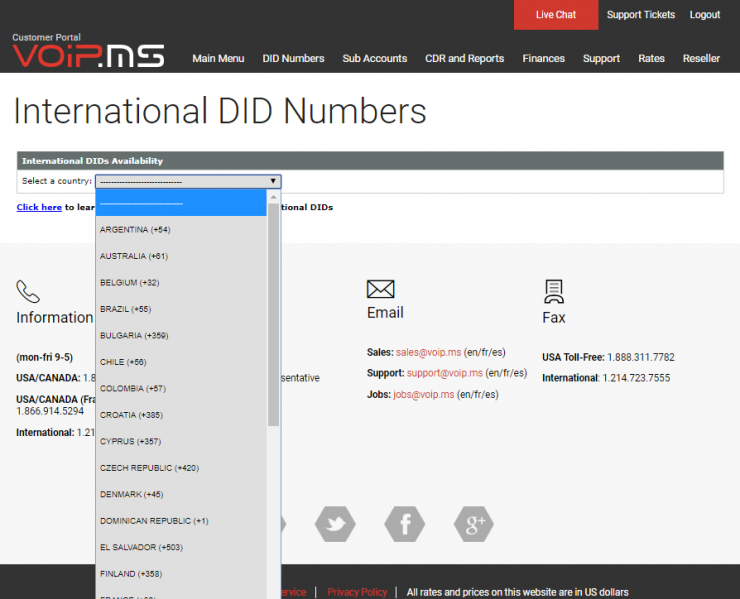Viewport: 740px width, 599px height.
Task: Click the dropdown list scrollbar thumb
Action: click(273, 314)
